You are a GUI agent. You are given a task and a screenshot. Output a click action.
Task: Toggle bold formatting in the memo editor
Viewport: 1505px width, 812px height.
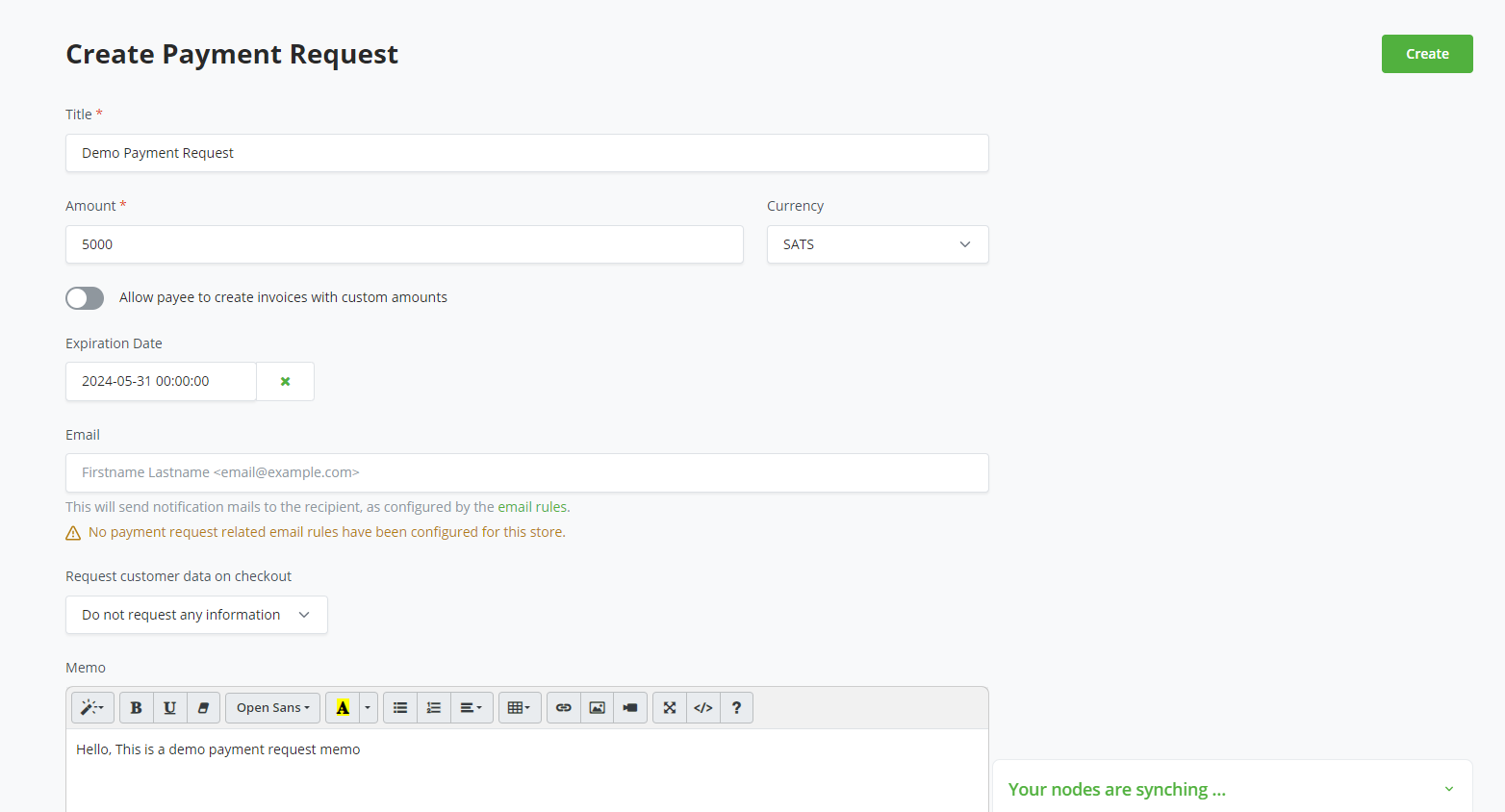(x=136, y=707)
